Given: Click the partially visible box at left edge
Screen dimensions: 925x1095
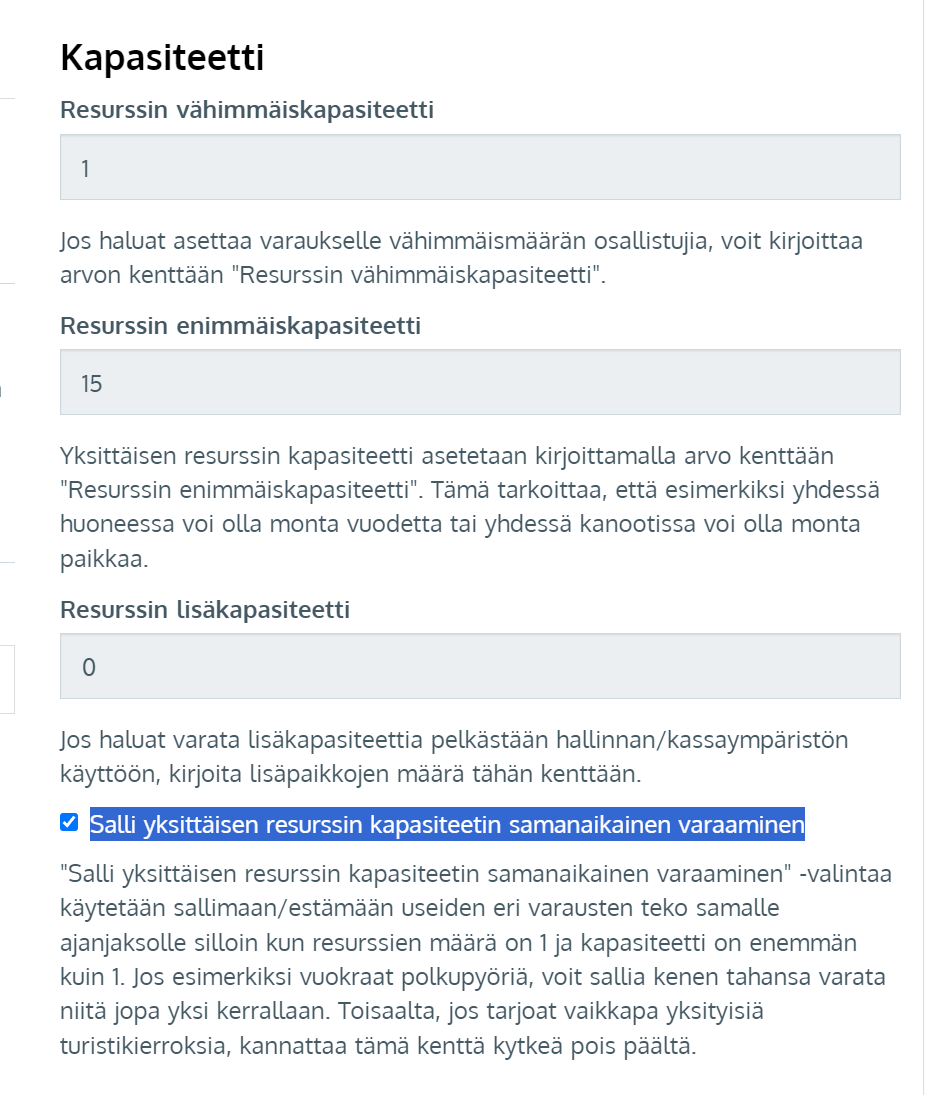Looking at the screenshot, I should click(7, 679).
